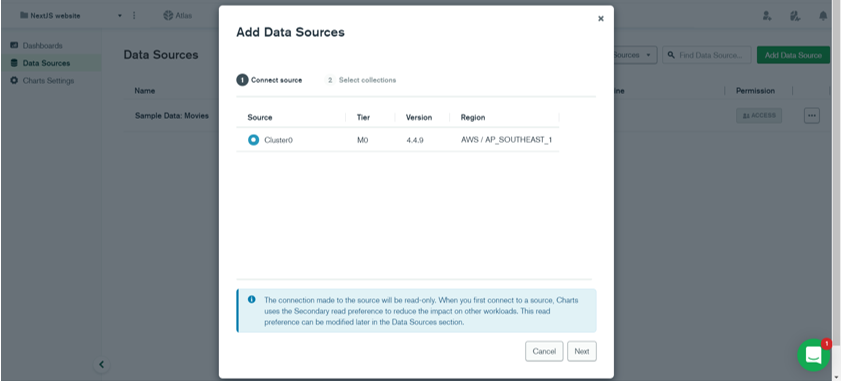Click the Find Data Source search field
The height and width of the screenshot is (382, 845).
point(707,55)
